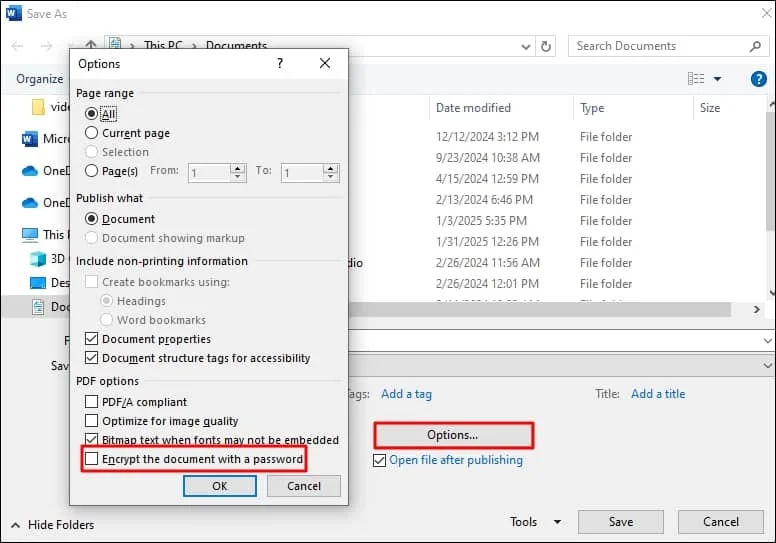This screenshot has width=776, height=543.
Task: Click Documents in the address path
Action: point(237,46)
